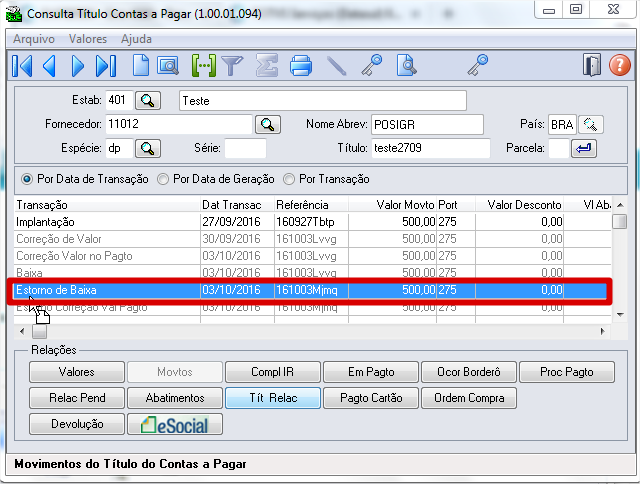This screenshot has width=640, height=484.
Task: Click the Parcela enter arrow button
Action: pyautogui.click(x=584, y=148)
